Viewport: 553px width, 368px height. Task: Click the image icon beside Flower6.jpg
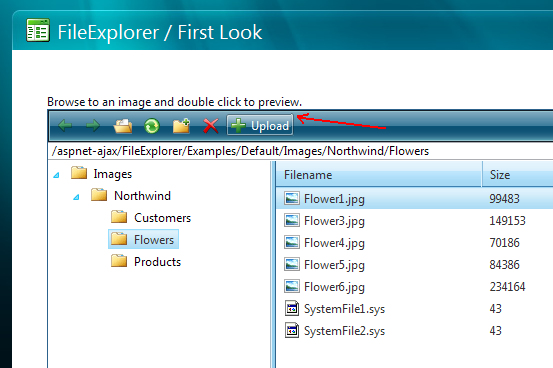pos(292,286)
